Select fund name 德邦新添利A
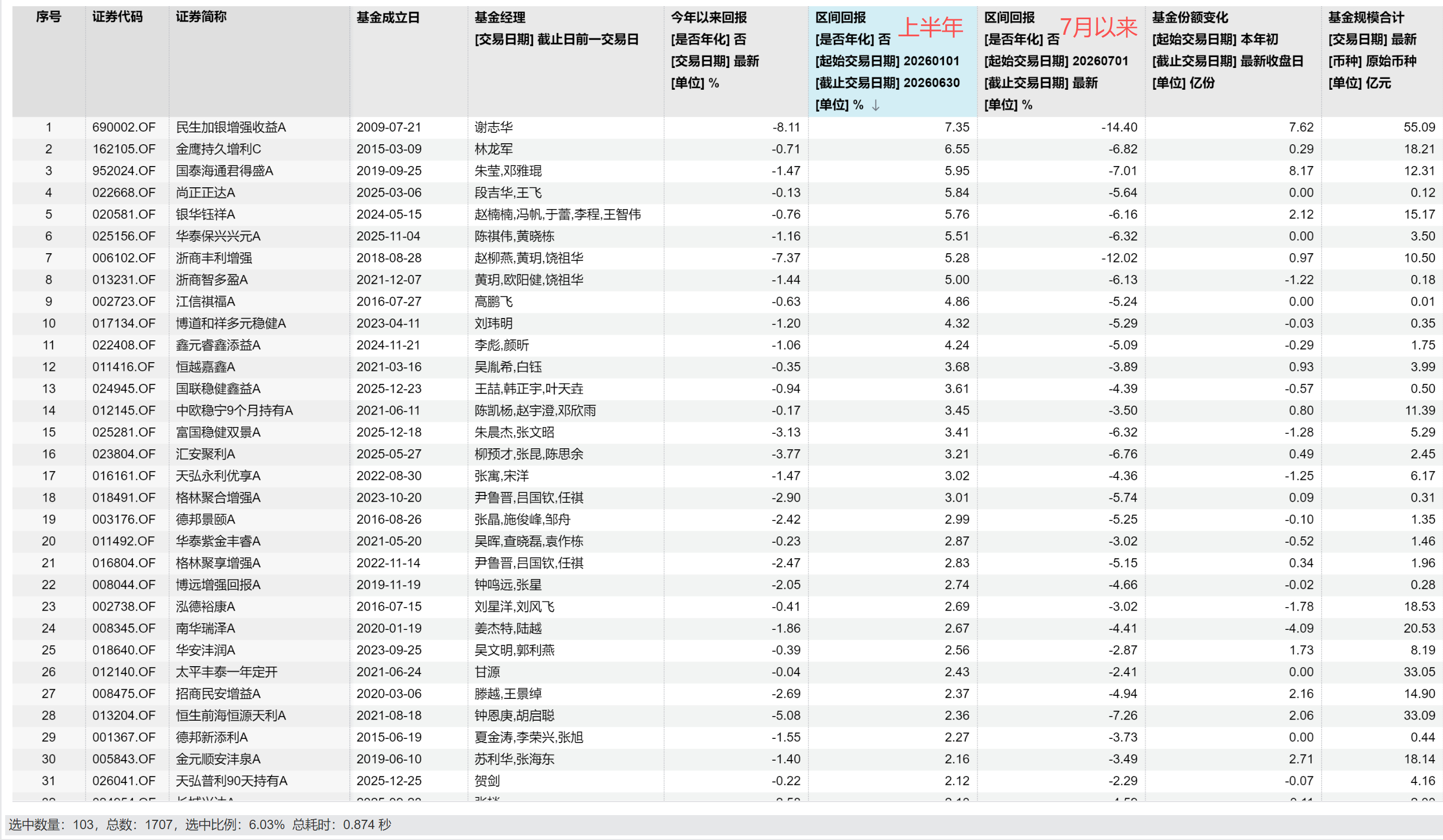Screen dimensions: 1443x840 [212, 736]
